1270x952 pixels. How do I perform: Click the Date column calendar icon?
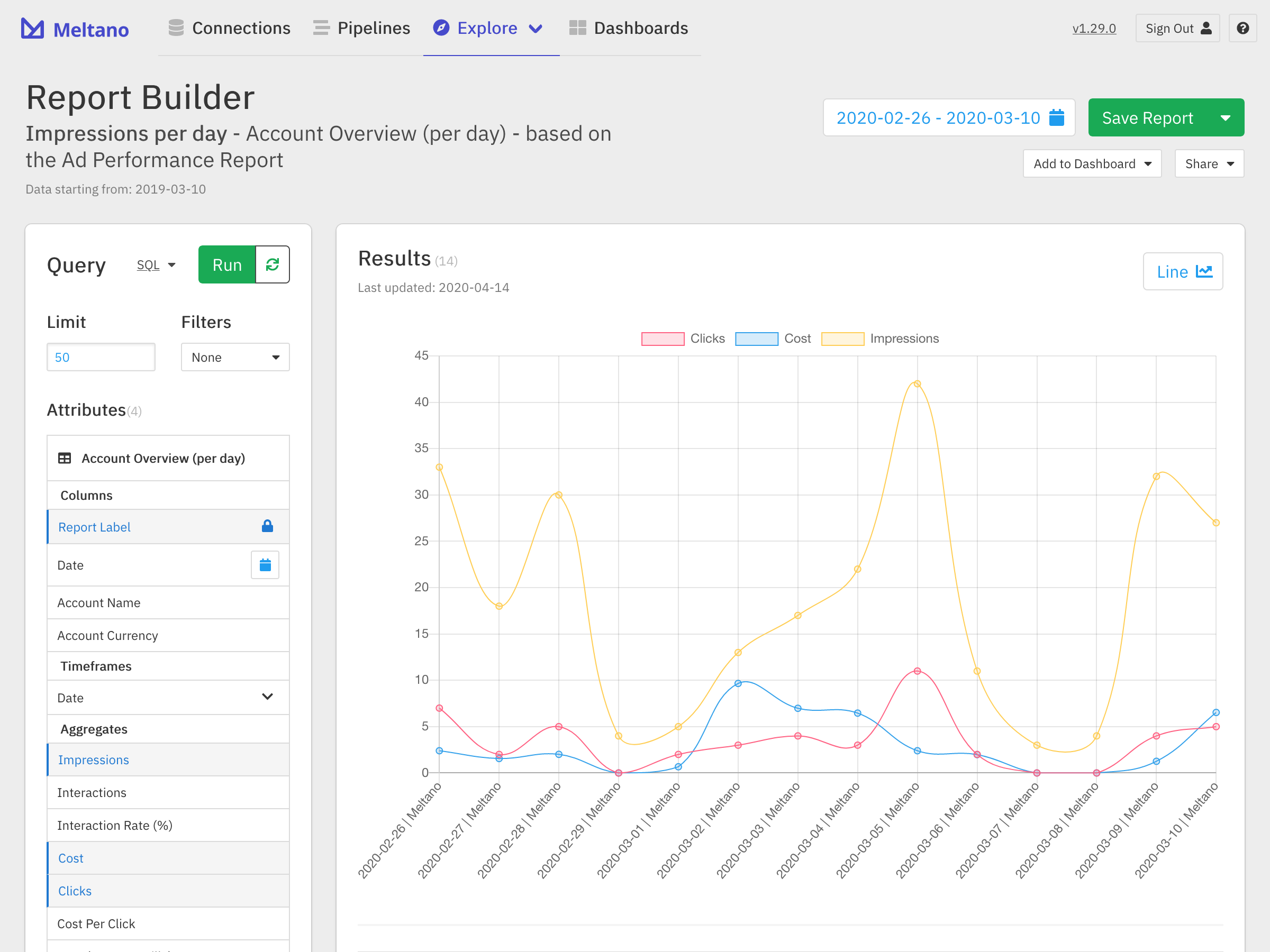point(265,565)
